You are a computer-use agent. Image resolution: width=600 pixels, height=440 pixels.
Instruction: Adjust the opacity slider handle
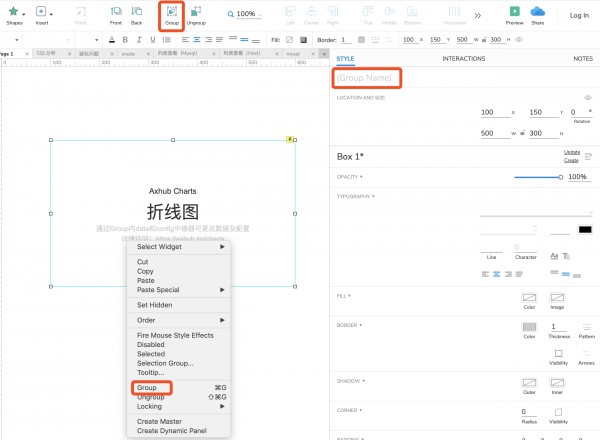click(x=560, y=177)
